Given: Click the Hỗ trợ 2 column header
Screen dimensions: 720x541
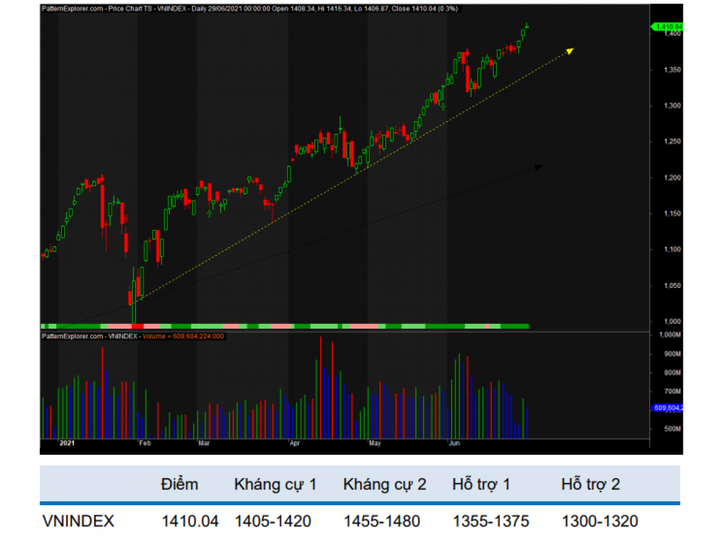Looking at the screenshot, I should [591, 484].
